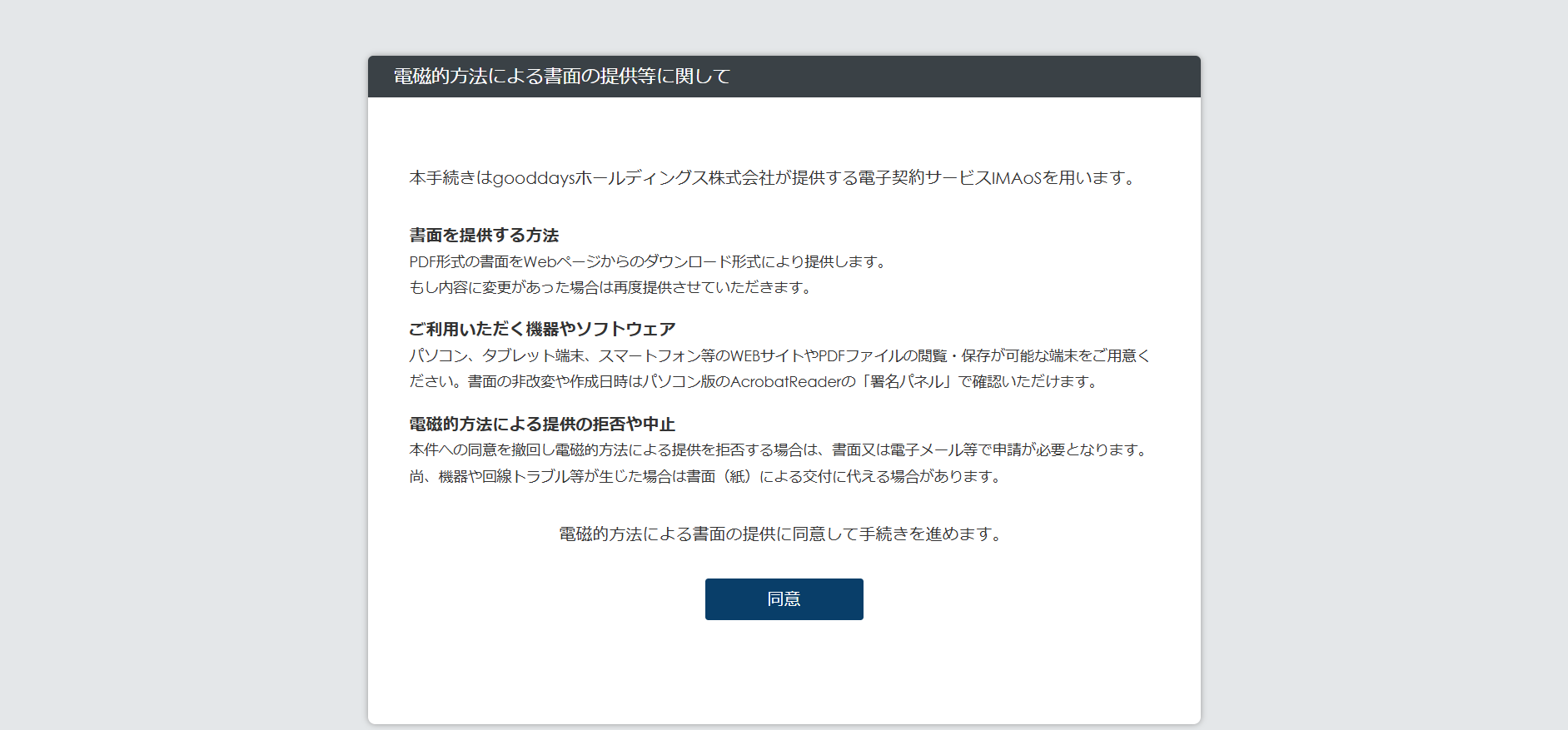This screenshot has width=1568, height=730.
Task: Click the line mentioning AcrobatReaderの「署名パネル」
Action: click(755, 382)
